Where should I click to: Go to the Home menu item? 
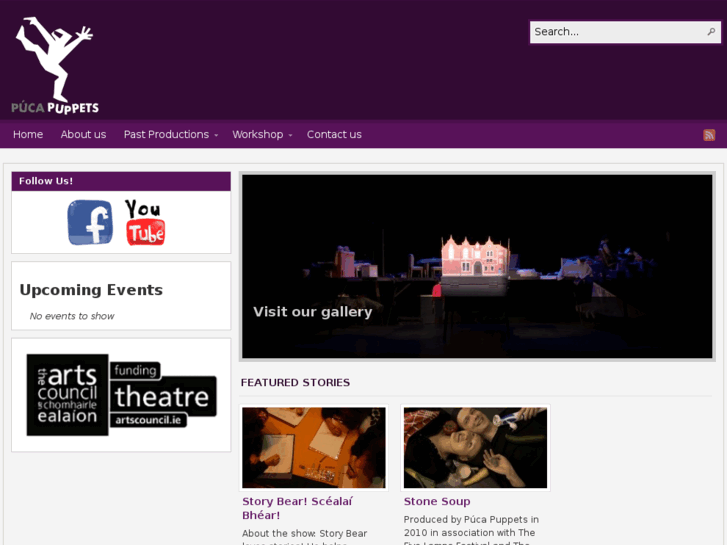click(28, 135)
